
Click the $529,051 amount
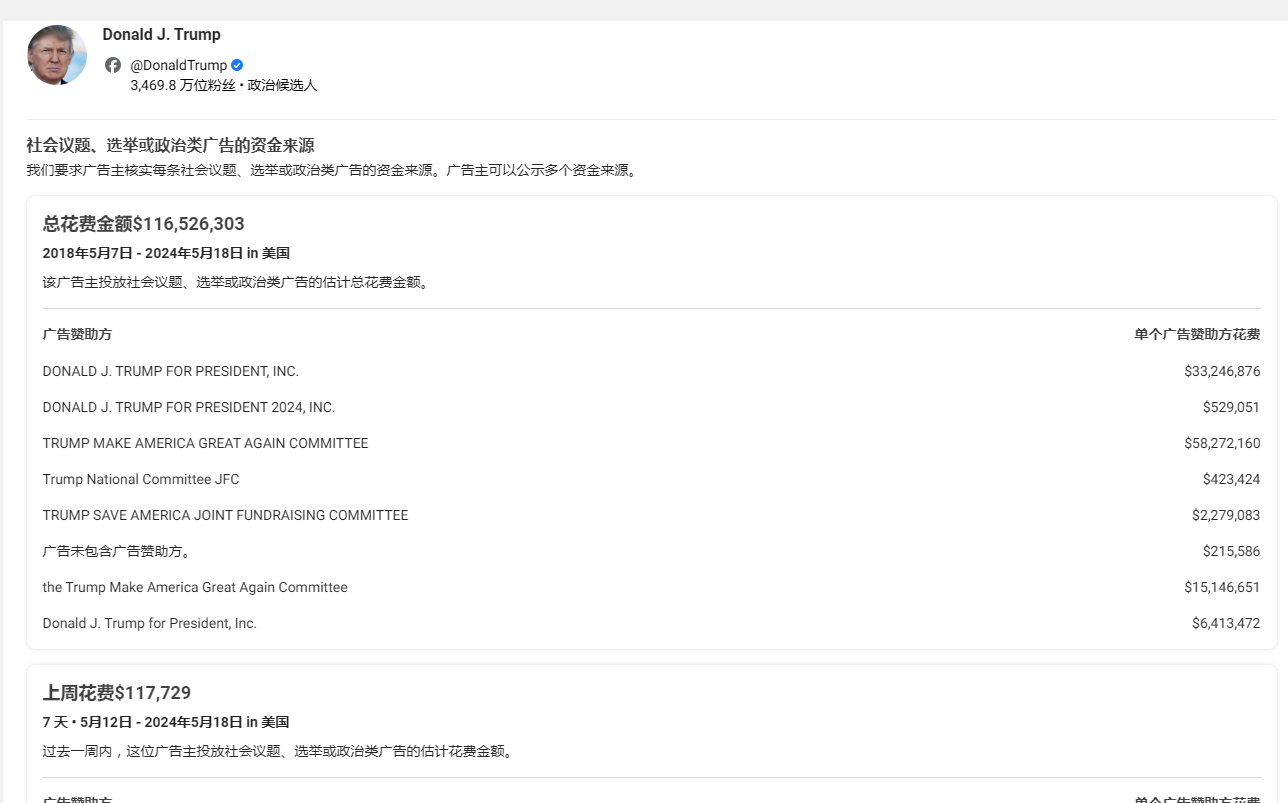pos(1231,407)
